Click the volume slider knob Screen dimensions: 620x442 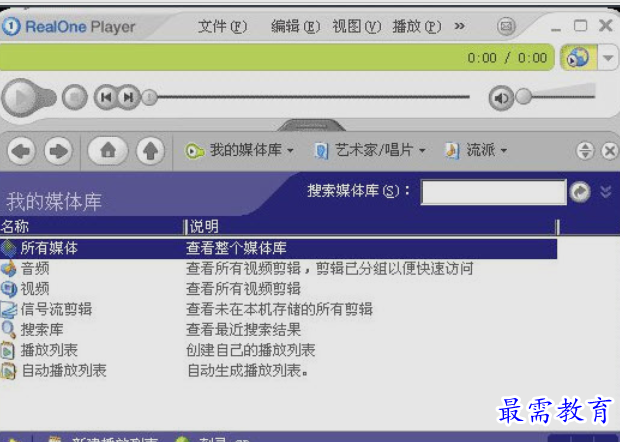point(524,96)
